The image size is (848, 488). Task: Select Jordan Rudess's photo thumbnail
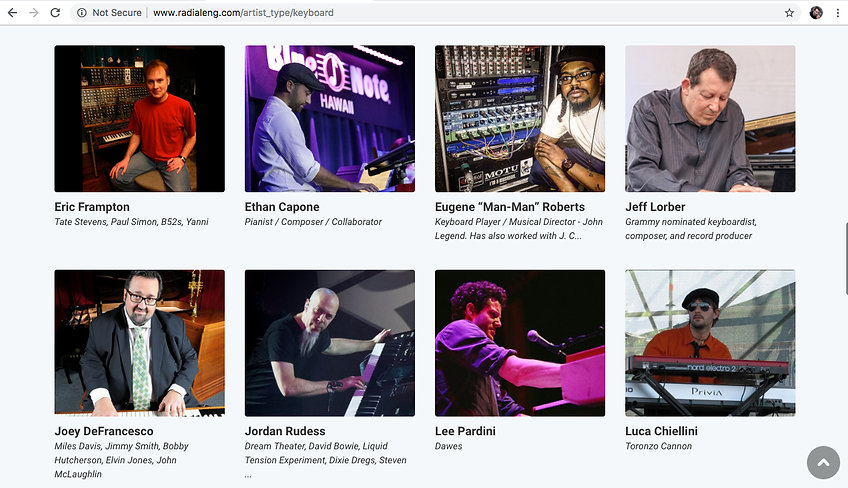click(330, 343)
